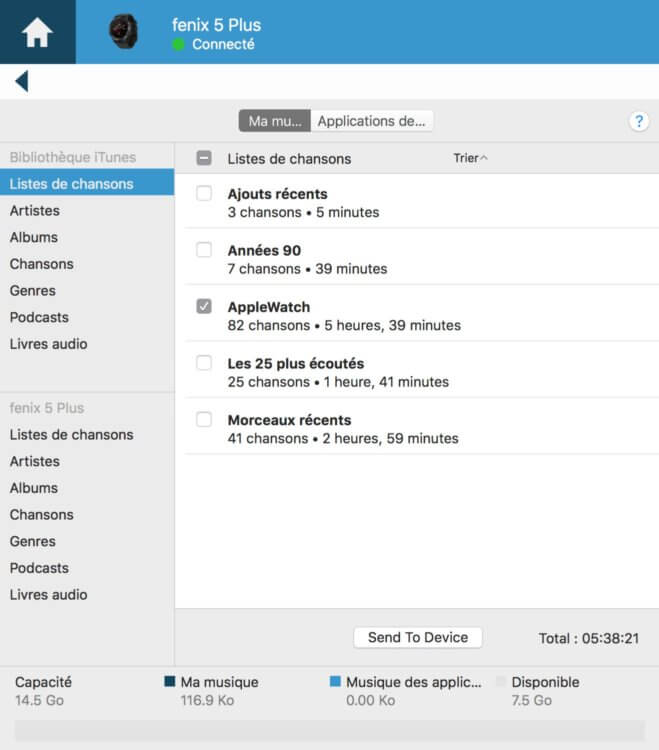Viewport: 659px width, 750px height.
Task: Switch to the Ma mu... tab
Action: click(x=275, y=121)
